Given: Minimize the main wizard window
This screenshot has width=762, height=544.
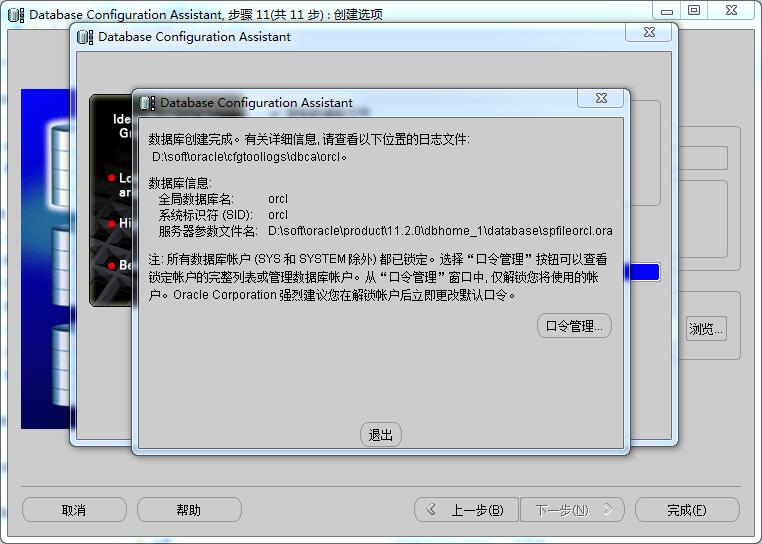Looking at the screenshot, I should click(667, 10).
